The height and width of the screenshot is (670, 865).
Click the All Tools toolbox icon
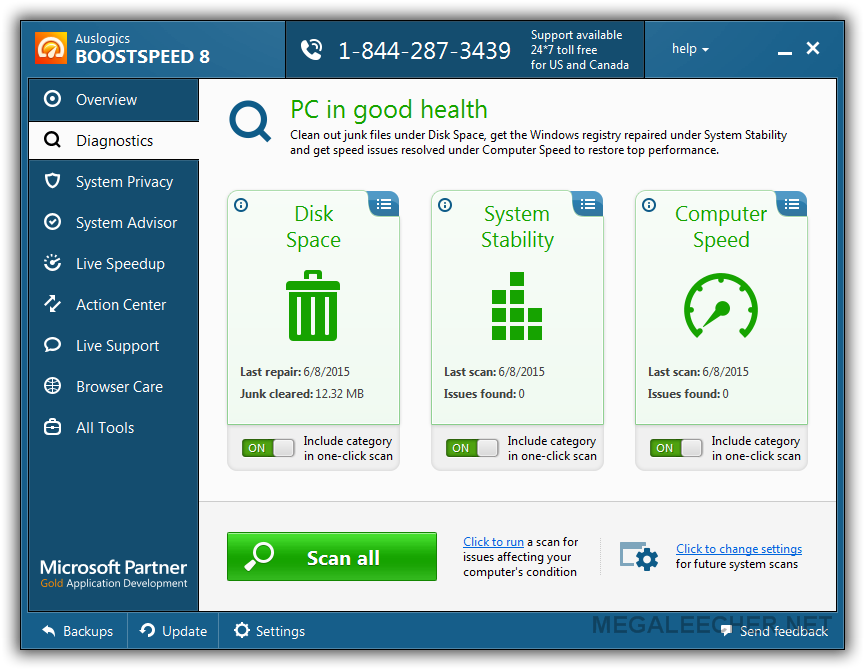[x=52, y=427]
